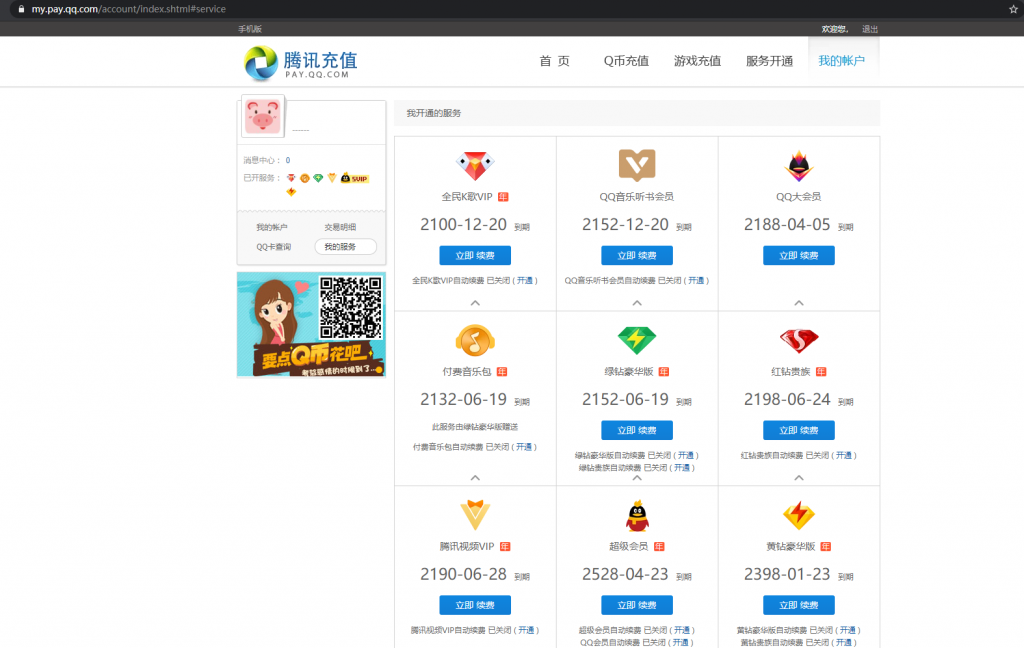The width and height of the screenshot is (1024, 648).
Task: Click the red 年 badge beside 绿钻豪华版
Action: tap(664, 372)
